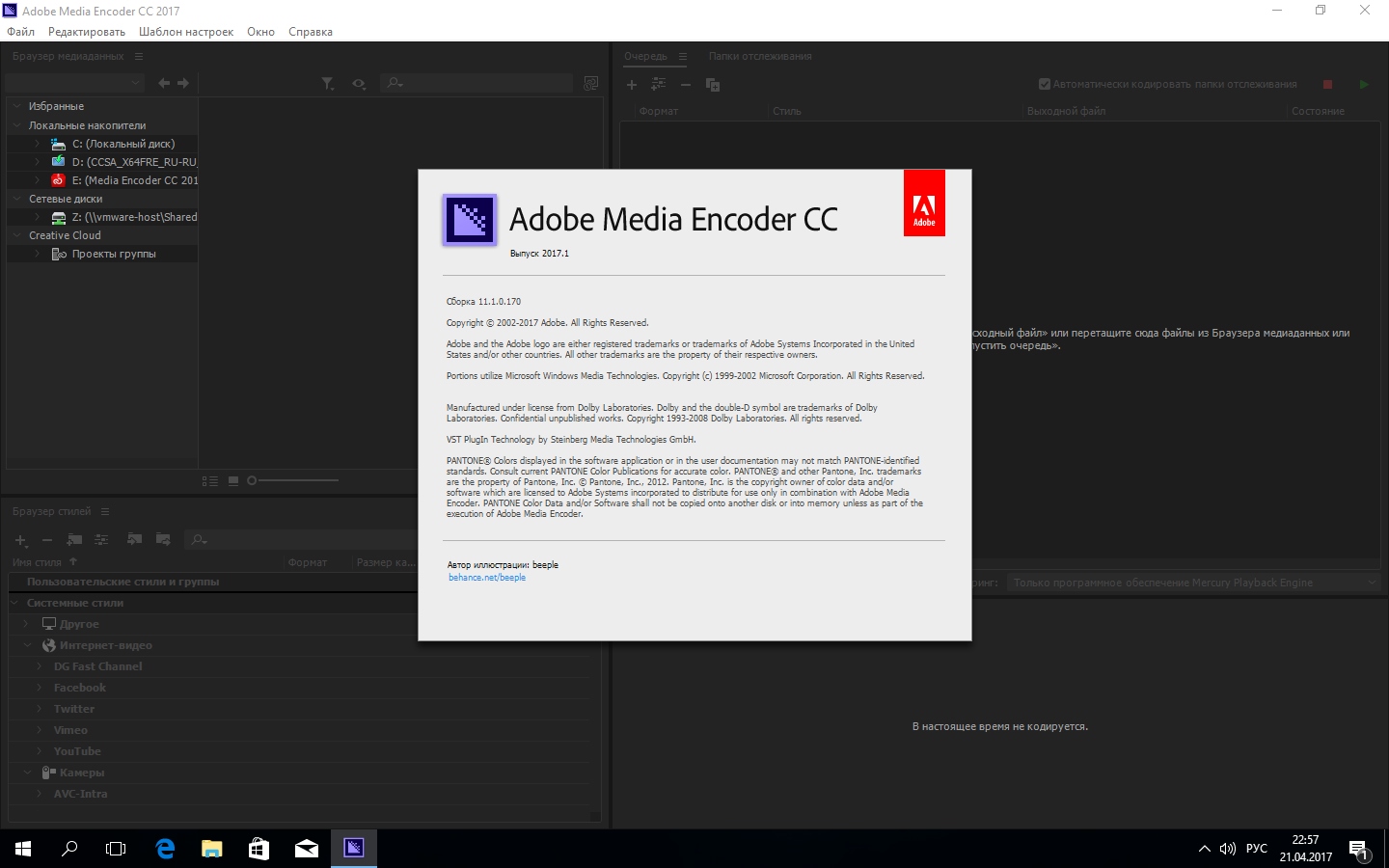Image resolution: width=1389 pixels, height=868 pixels.
Task: Open the Справка menu
Action: tap(311, 32)
